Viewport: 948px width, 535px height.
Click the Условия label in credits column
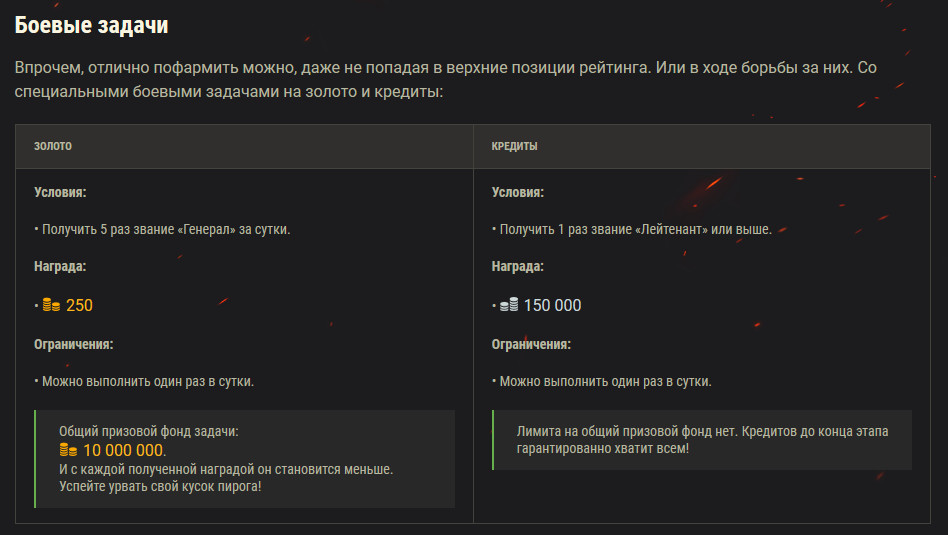point(518,192)
